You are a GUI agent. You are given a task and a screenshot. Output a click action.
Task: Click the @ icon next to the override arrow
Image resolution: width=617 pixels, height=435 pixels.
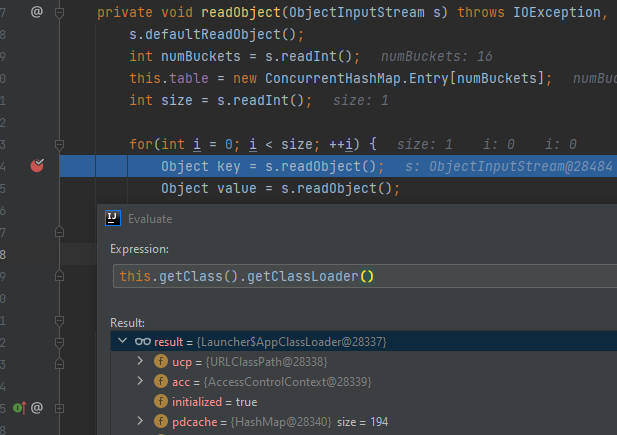[37, 407]
